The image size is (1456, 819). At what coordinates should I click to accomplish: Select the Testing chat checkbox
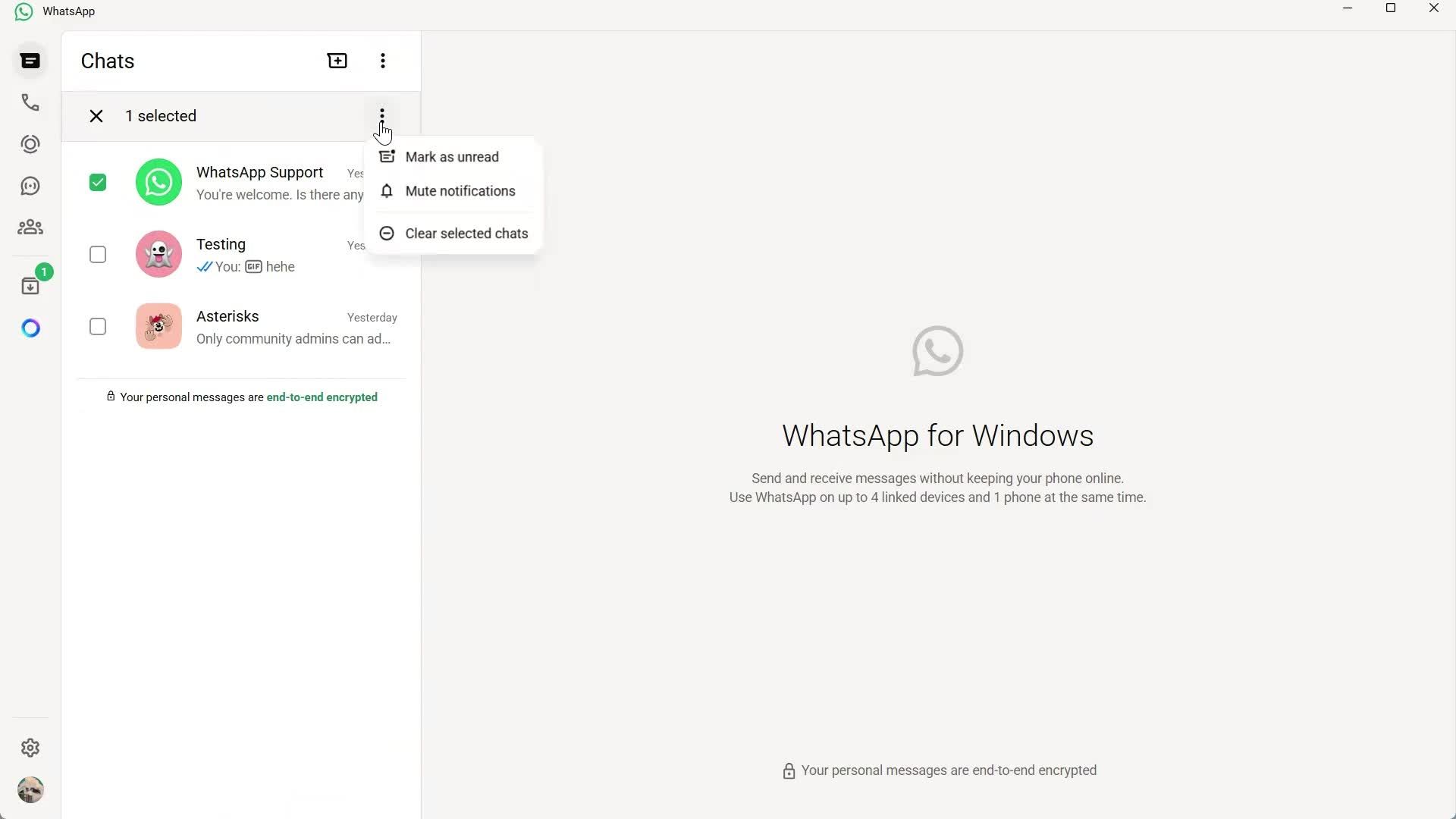click(97, 254)
